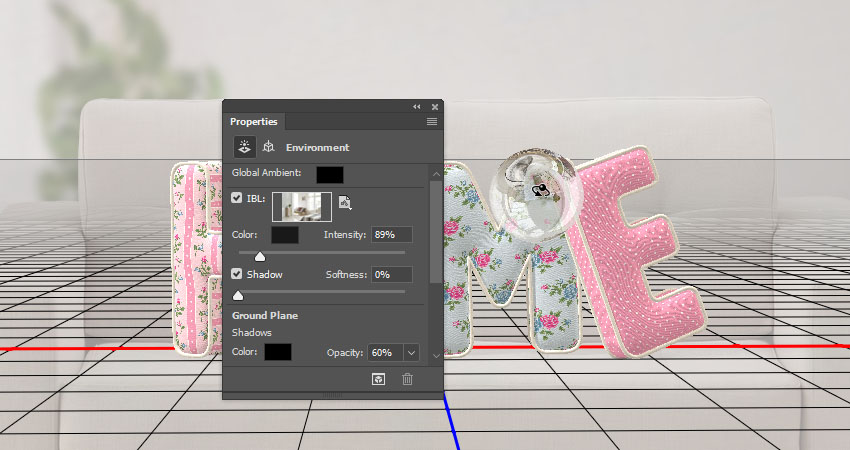Close the Properties panel

coord(435,107)
